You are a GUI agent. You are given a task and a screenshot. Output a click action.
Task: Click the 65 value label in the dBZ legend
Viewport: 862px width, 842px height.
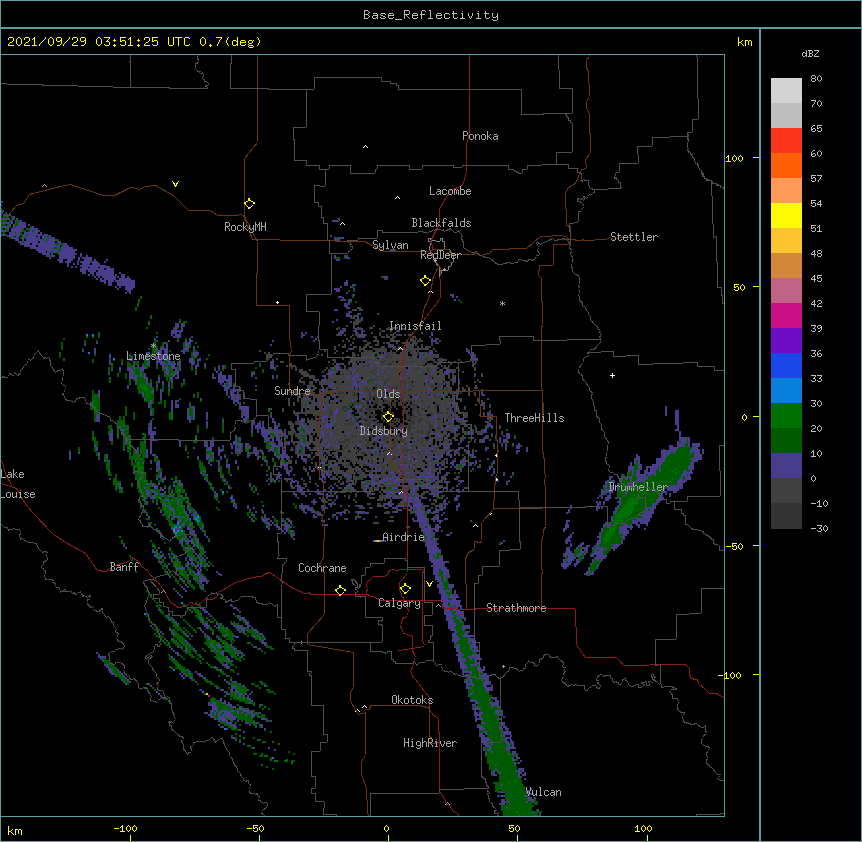816,129
